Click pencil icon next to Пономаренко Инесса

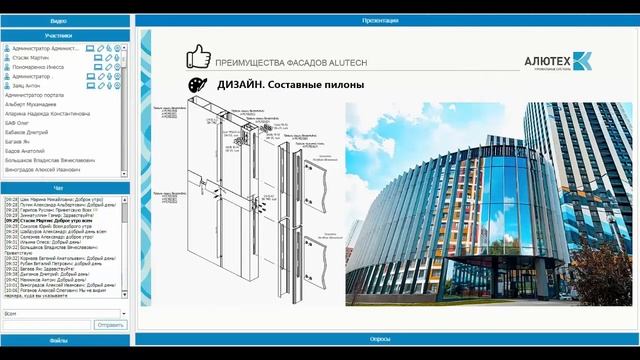coord(109,67)
